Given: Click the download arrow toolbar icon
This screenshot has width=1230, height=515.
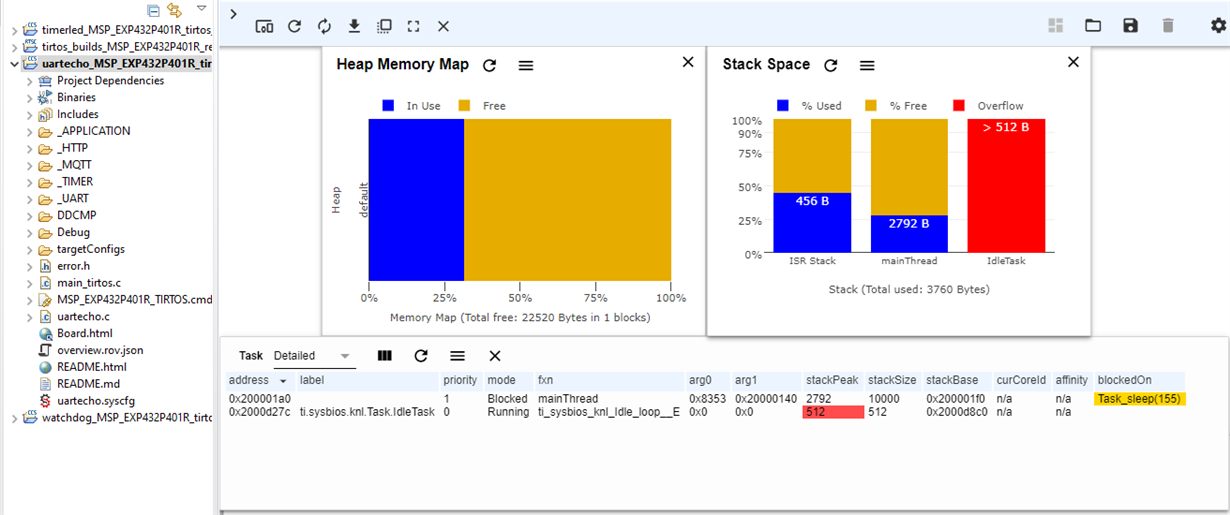Looking at the screenshot, I should tap(354, 26).
